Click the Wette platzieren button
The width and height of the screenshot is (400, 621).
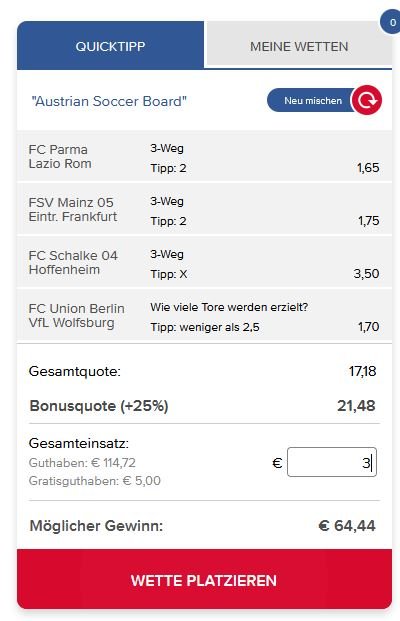(x=204, y=579)
